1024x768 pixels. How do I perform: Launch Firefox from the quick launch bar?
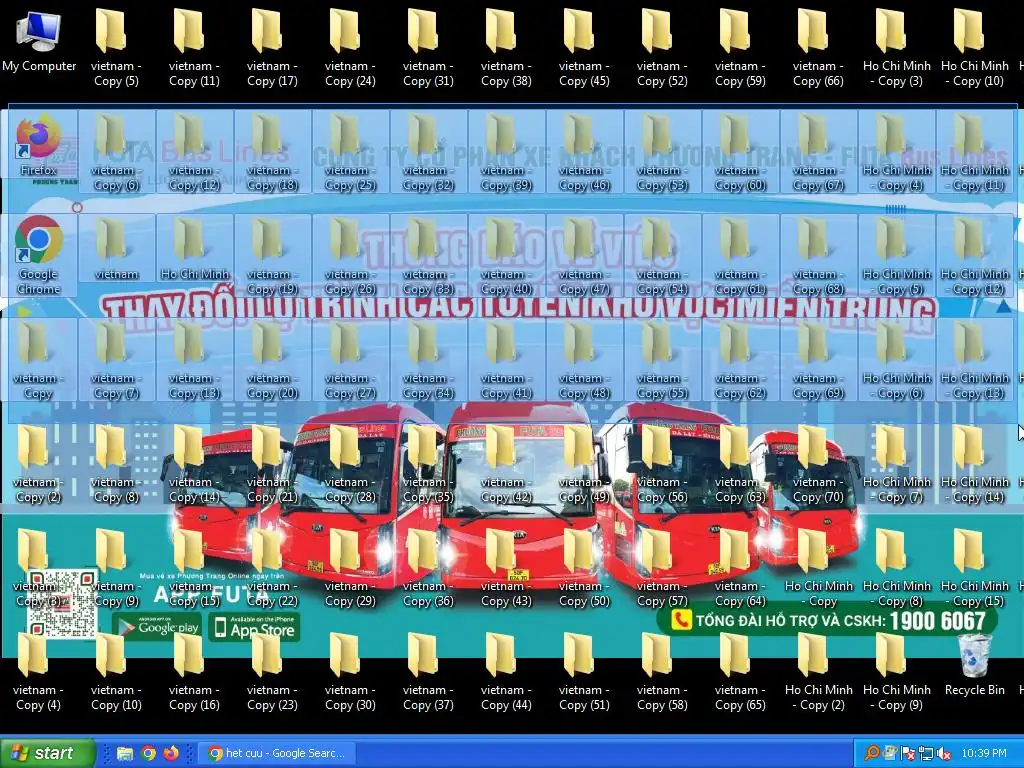(172, 753)
